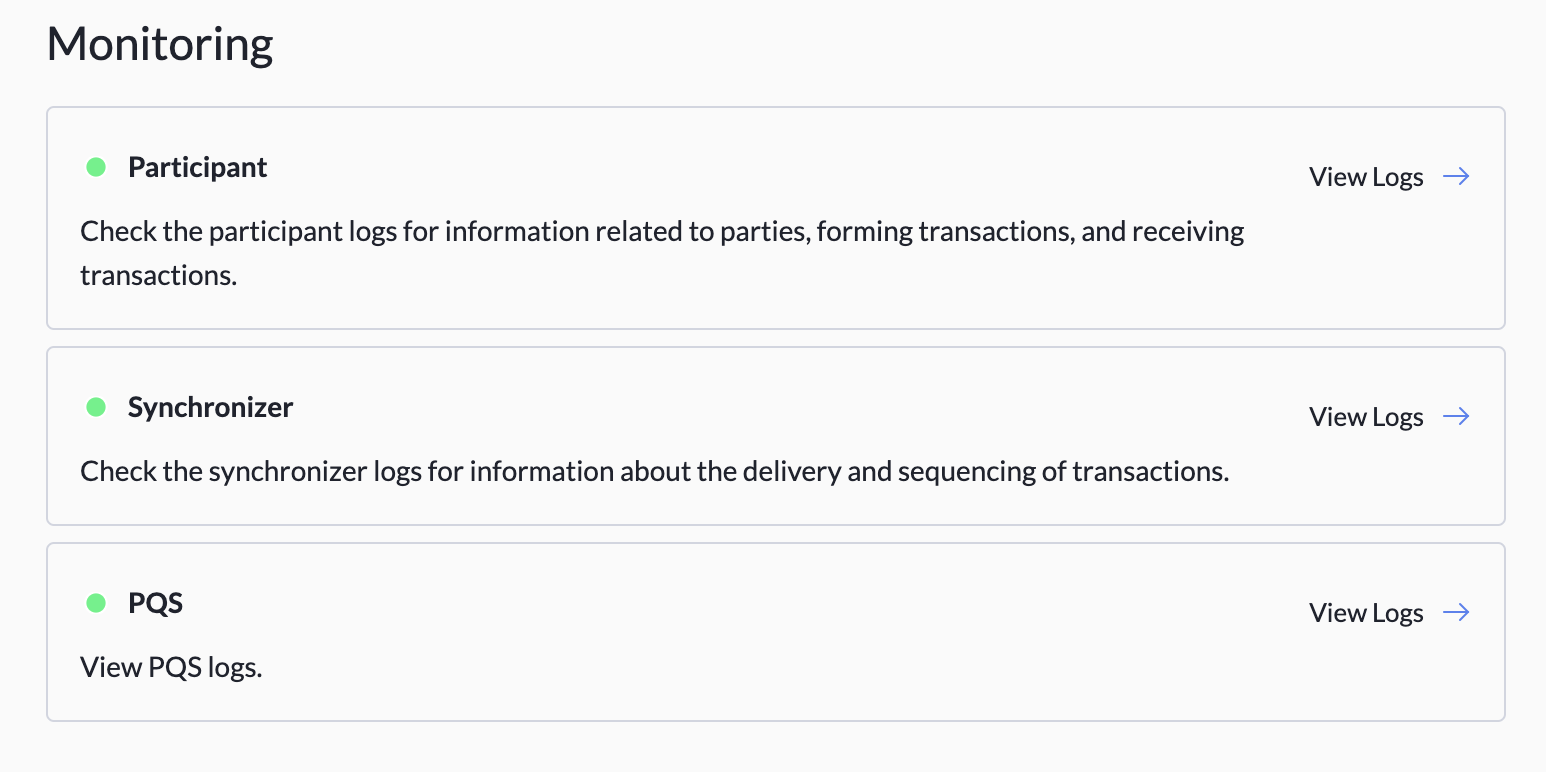This screenshot has height=772, width=1546.
Task: Click the arrow icon next to PQS View Logs
Action: click(x=1456, y=612)
